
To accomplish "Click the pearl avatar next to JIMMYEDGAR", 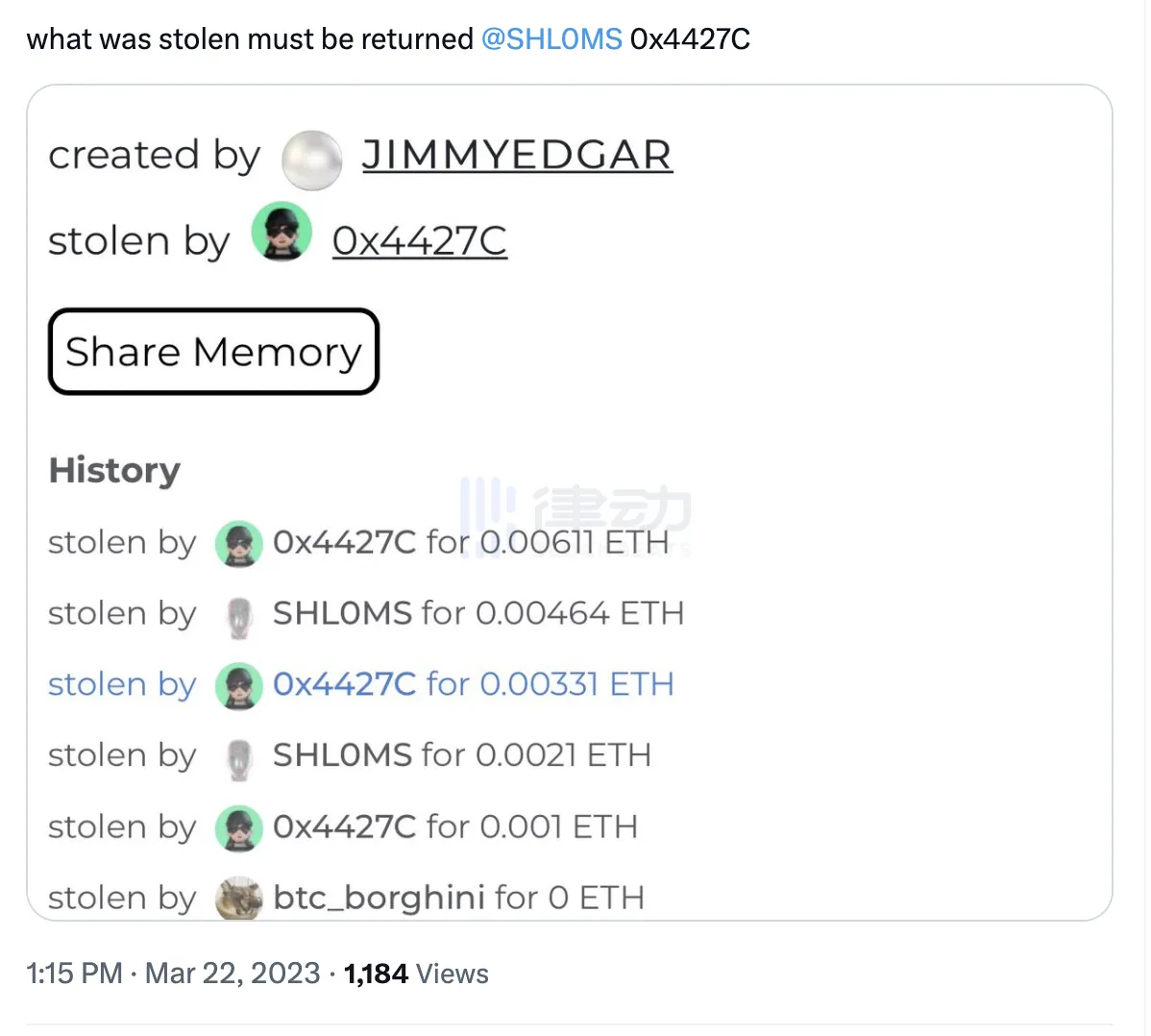I will (x=311, y=160).
